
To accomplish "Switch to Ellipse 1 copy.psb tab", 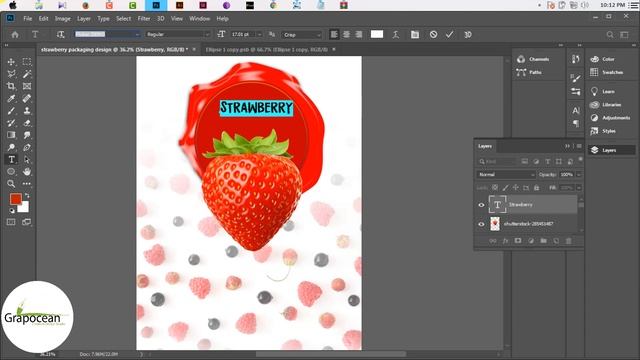I will (x=267, y=49).
